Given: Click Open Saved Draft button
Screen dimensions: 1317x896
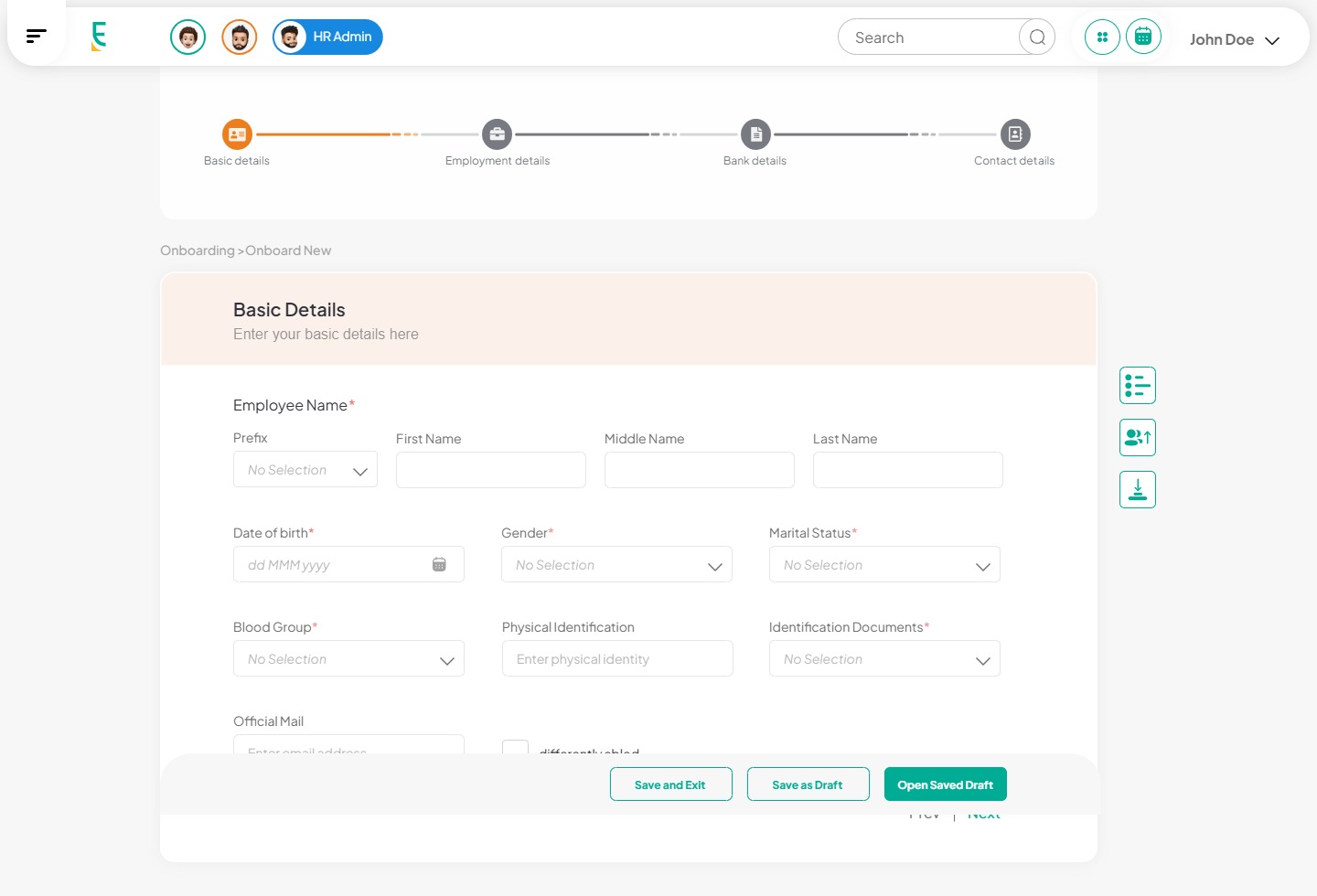Looking at the screenshot, I should point(945,784).
